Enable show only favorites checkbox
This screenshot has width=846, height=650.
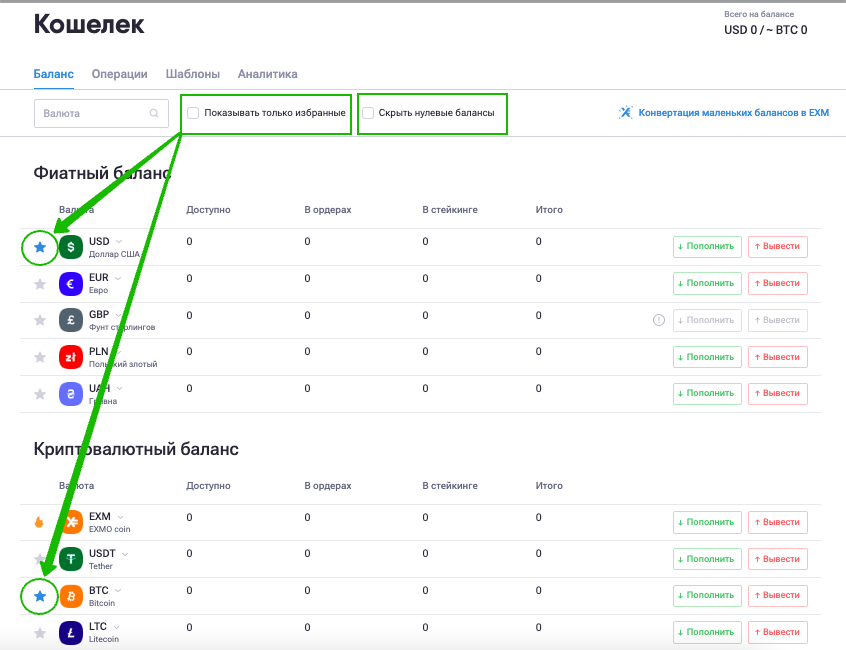point(193,113)
